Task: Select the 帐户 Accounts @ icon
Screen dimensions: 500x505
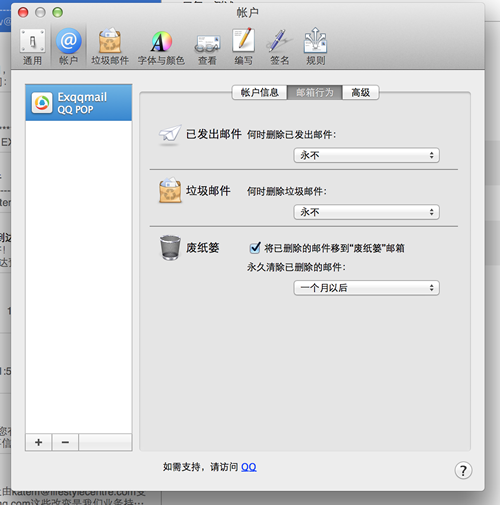Action: [68, 46]
